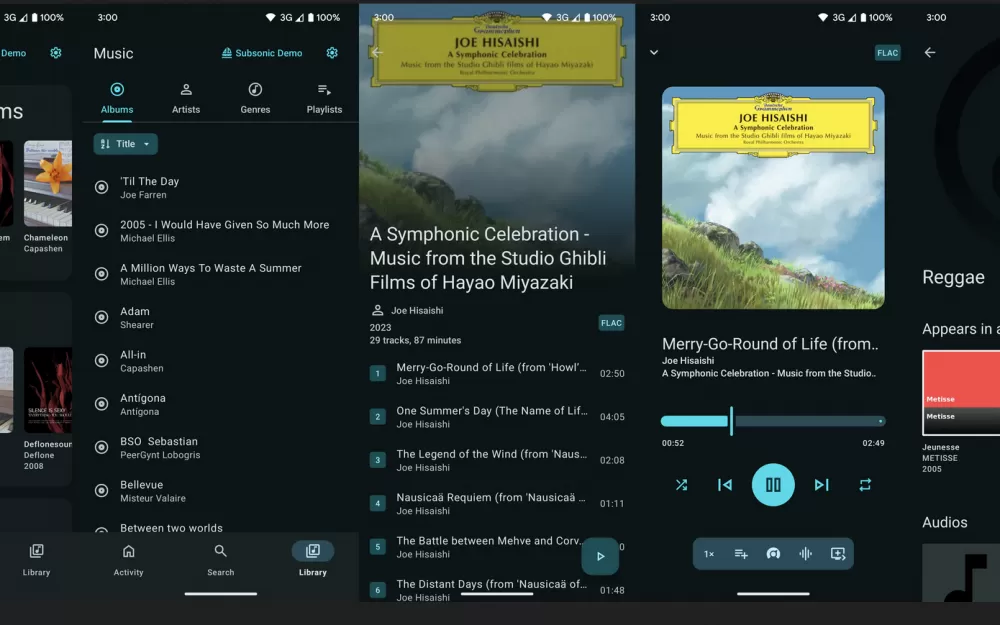Open the Metisse Jeunesse album thumbnail
Viewport: 1000px width, 625px height.
961,393
